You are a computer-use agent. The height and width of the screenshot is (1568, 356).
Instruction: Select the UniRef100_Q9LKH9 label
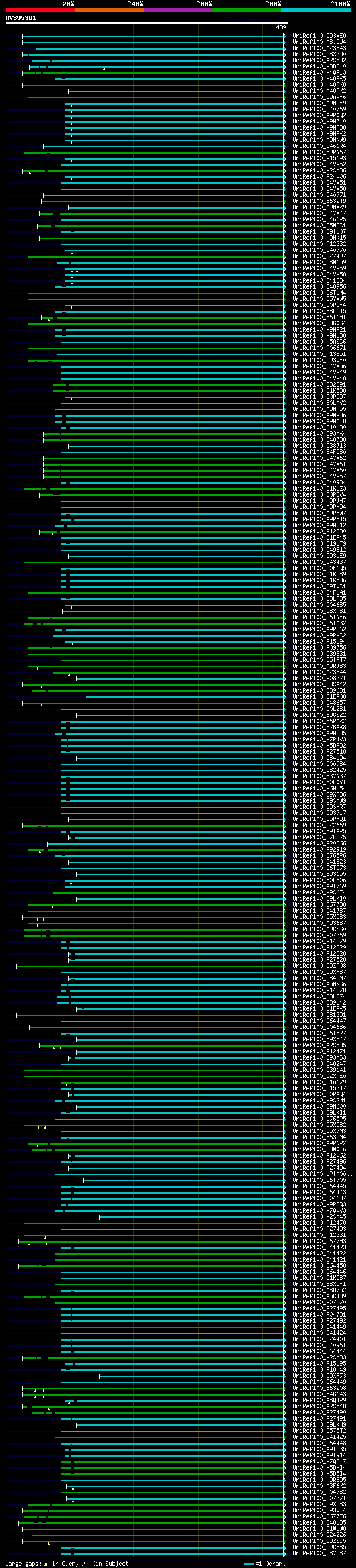(319, 1424)
